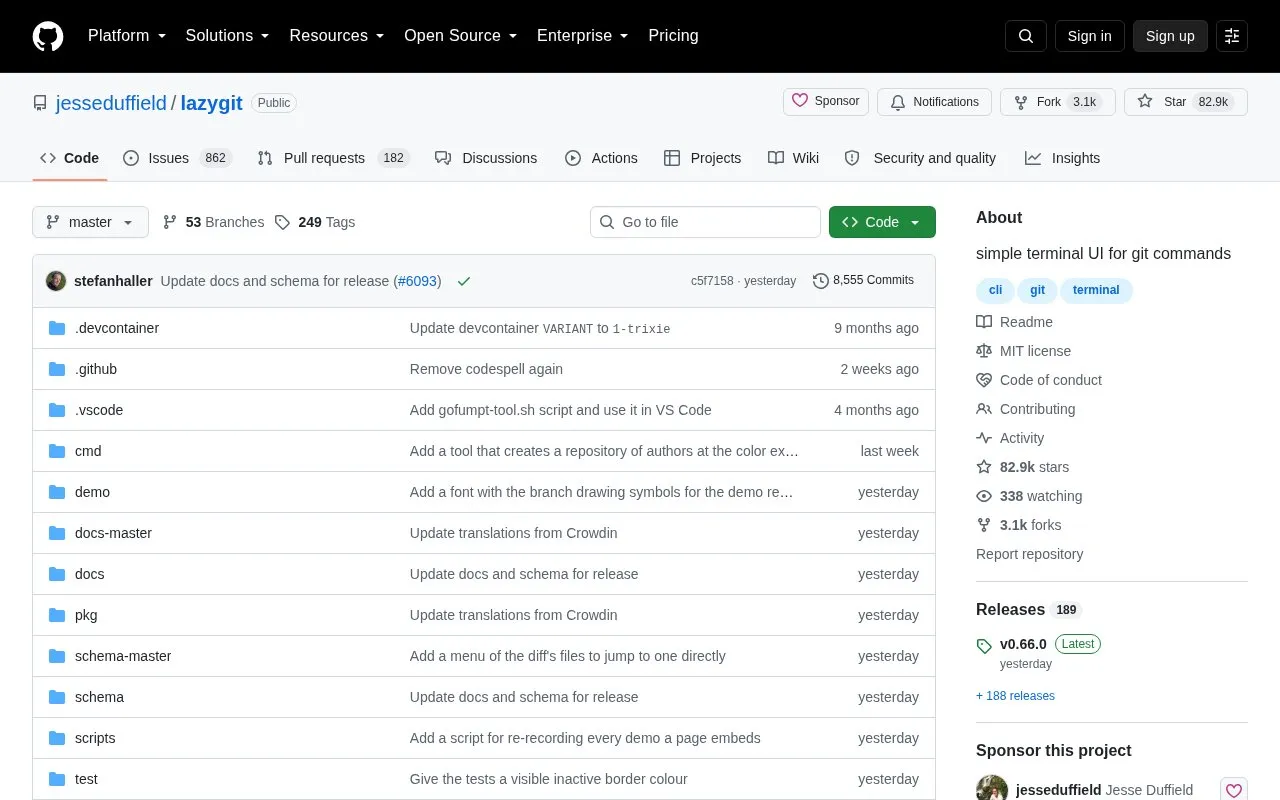
Task: Click the green check commit status icon
Action: click(x=464, y=281)
